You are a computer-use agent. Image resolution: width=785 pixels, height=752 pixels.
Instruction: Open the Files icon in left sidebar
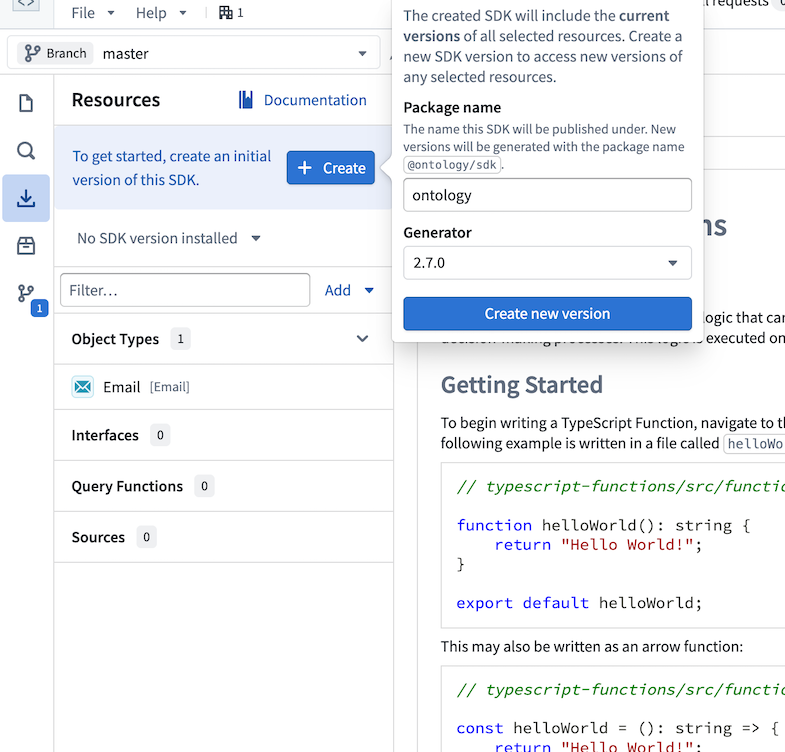click(26, 103)
